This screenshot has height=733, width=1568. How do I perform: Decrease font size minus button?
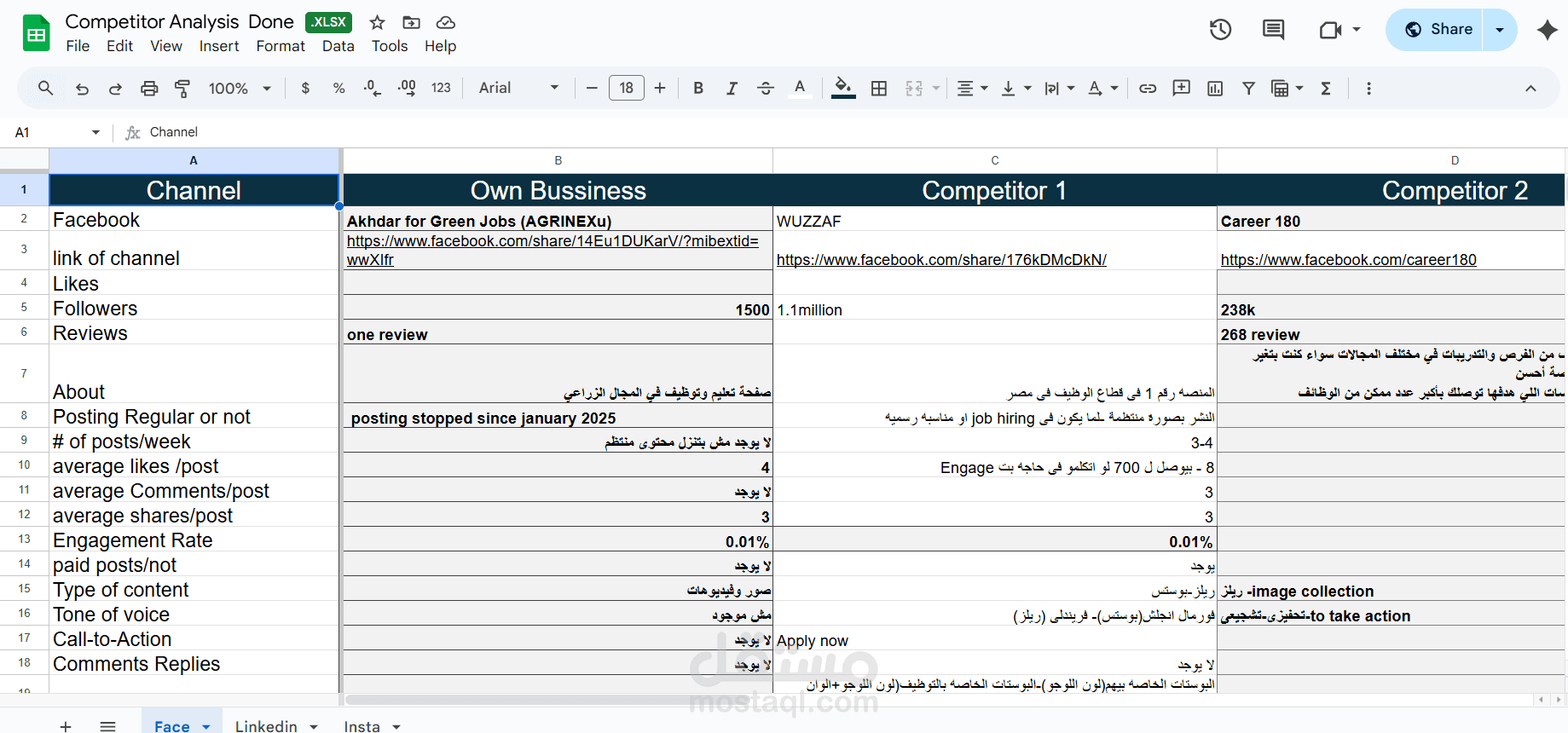click(592, 88)
